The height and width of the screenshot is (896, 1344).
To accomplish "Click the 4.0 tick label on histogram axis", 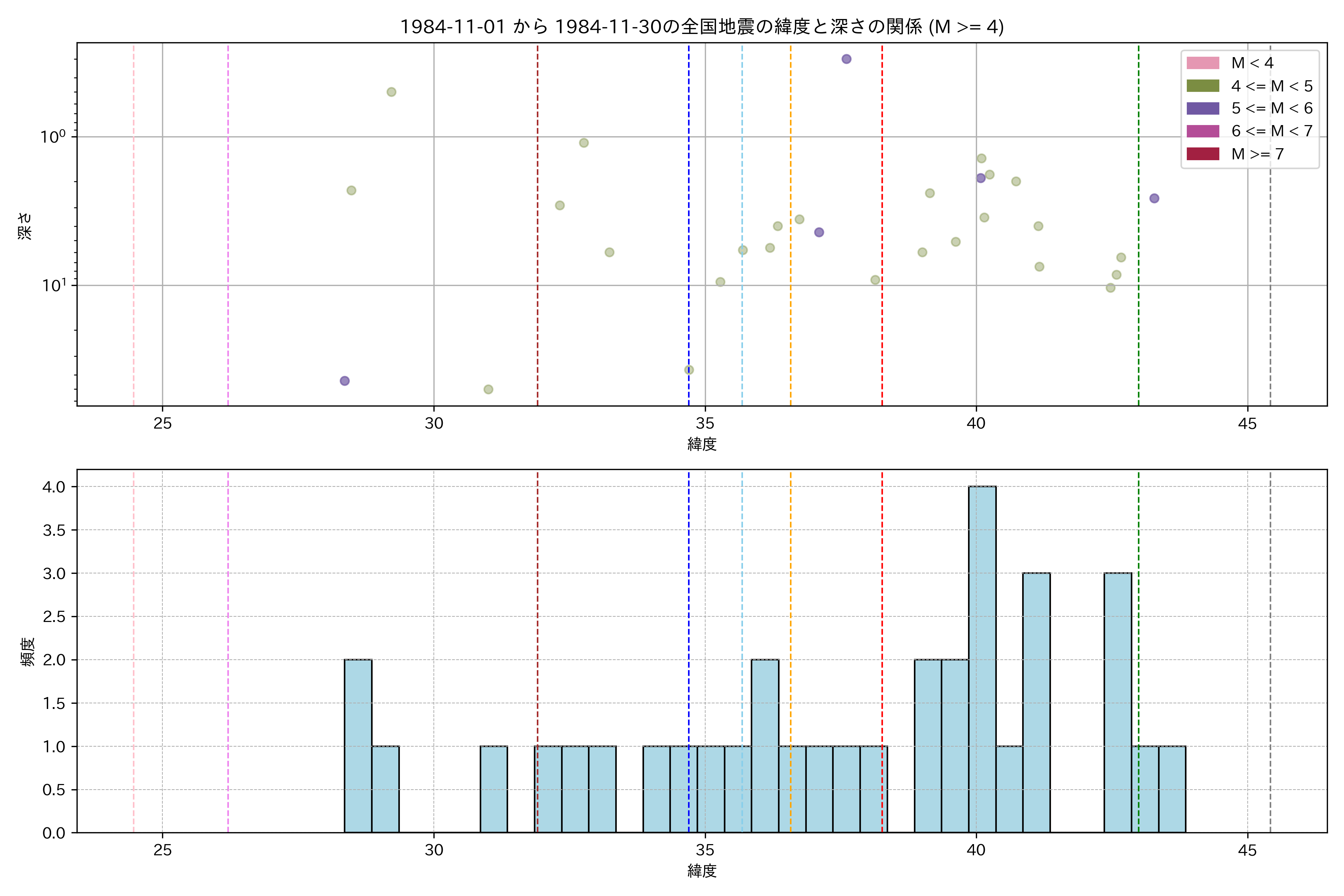I will pos(54,487).
